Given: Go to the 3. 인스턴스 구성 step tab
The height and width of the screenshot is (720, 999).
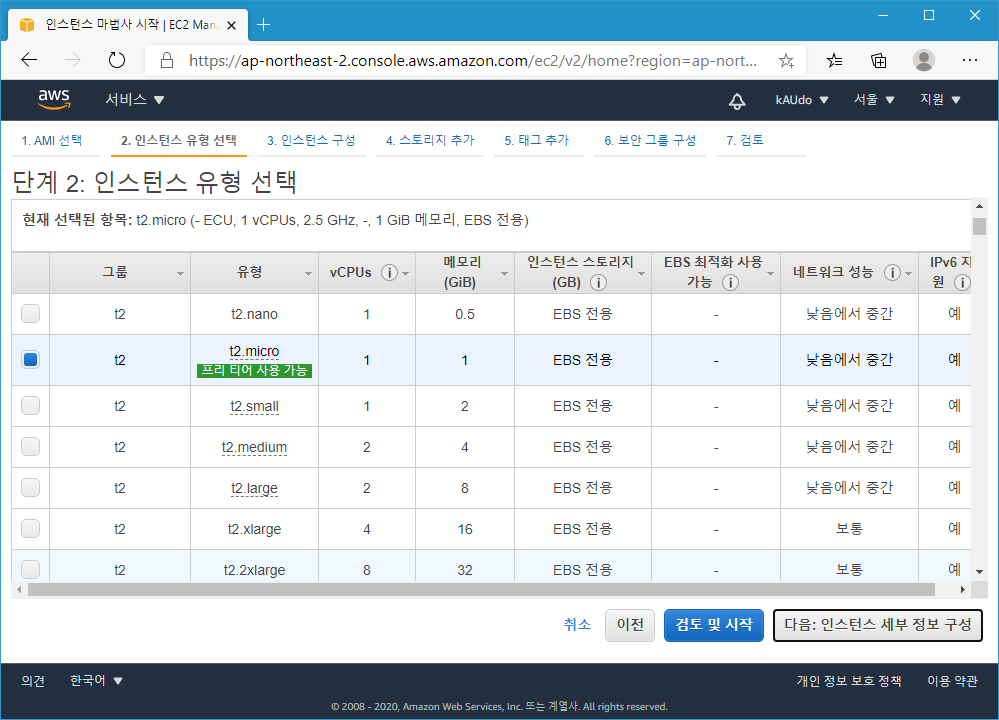Looking at the screenshot, I should [311, 140].
